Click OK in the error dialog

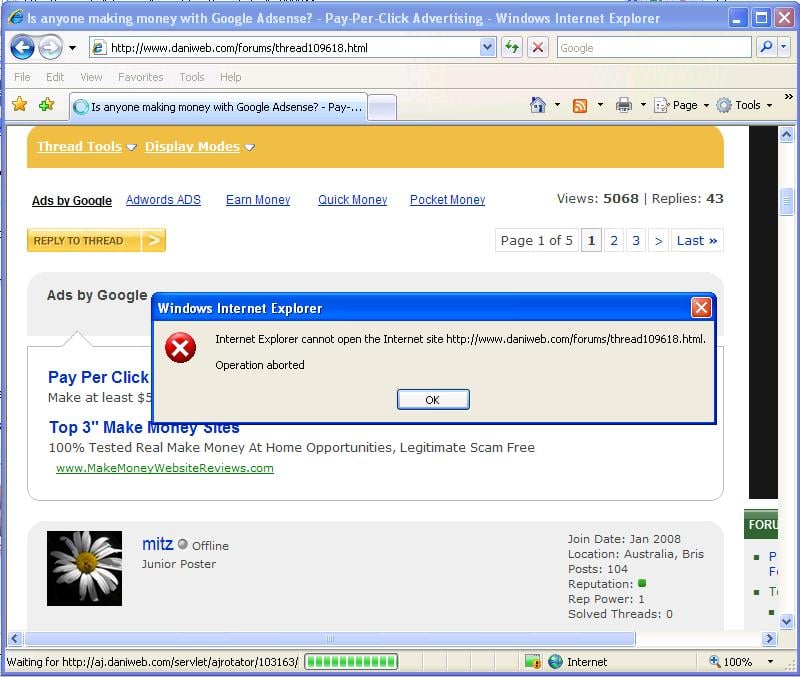click(x=433, y=399)
